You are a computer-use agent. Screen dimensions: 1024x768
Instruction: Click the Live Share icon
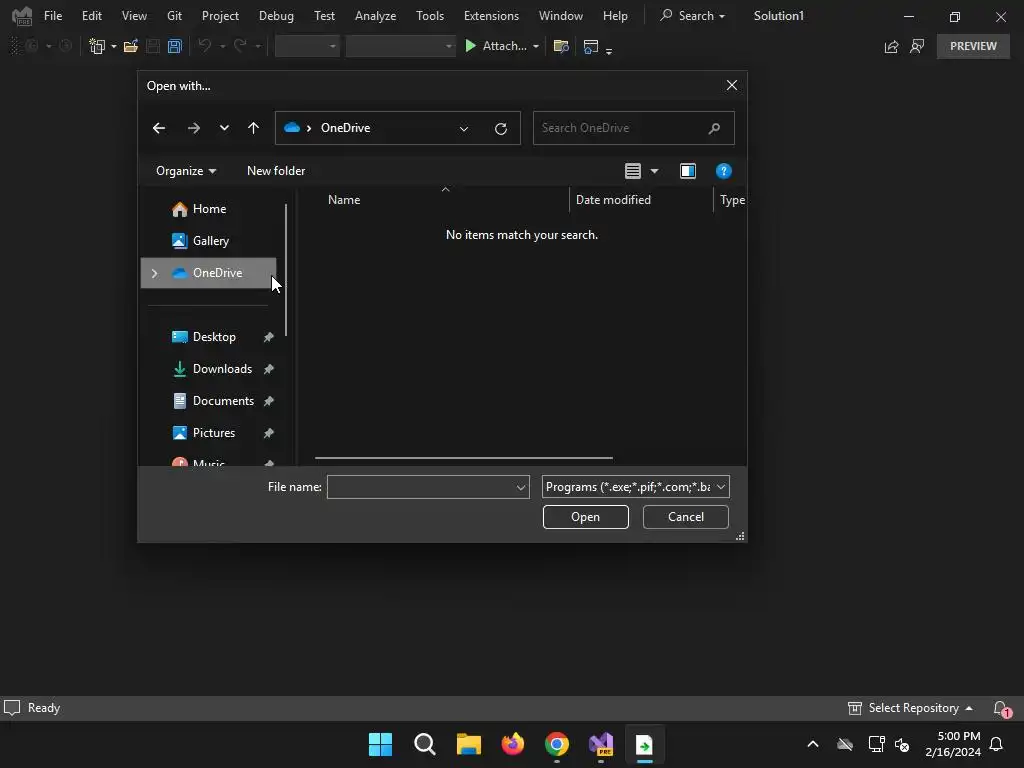click(x=891, y=46)
